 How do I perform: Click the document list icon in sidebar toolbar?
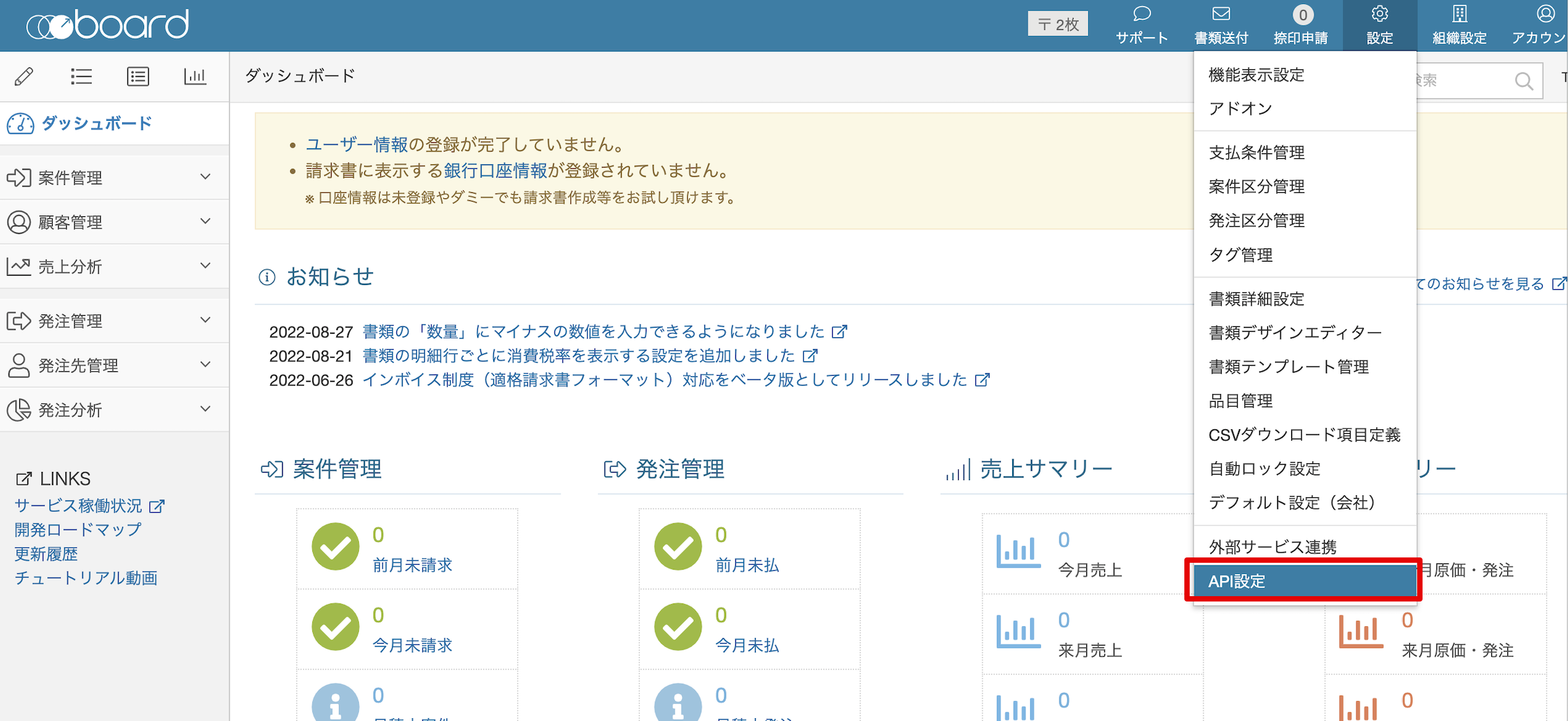tap(137, 77)
